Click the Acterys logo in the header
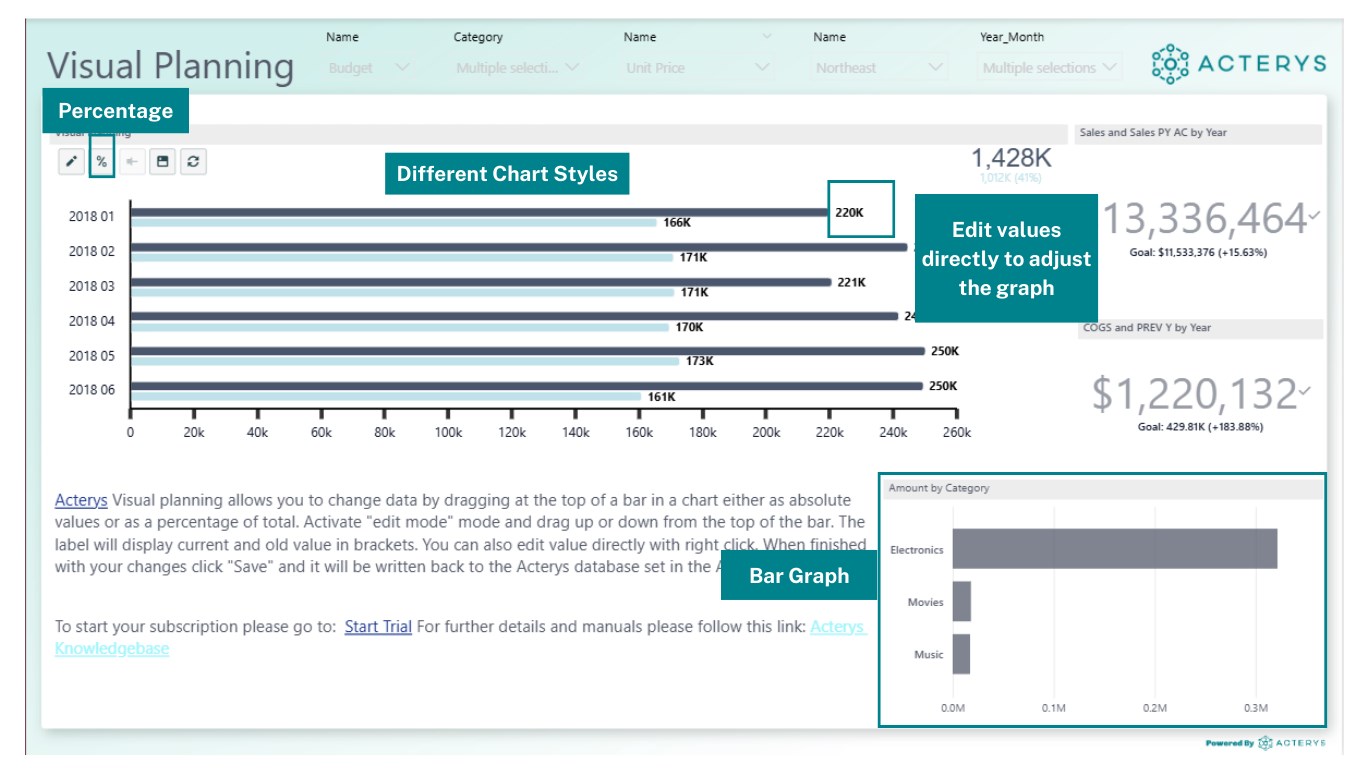1366x768 pixels. (x=1239, y=64)
